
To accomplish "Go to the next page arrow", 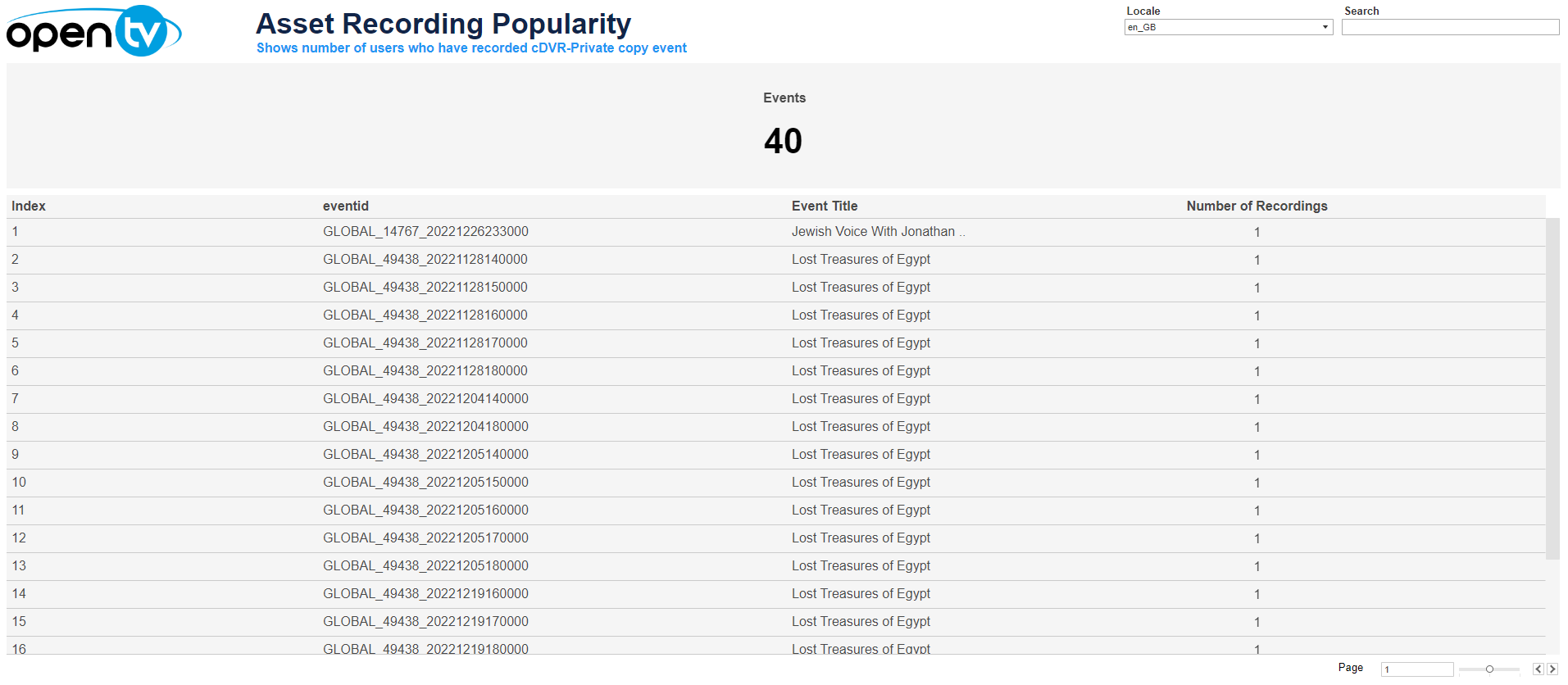I will pos(1552,669).
